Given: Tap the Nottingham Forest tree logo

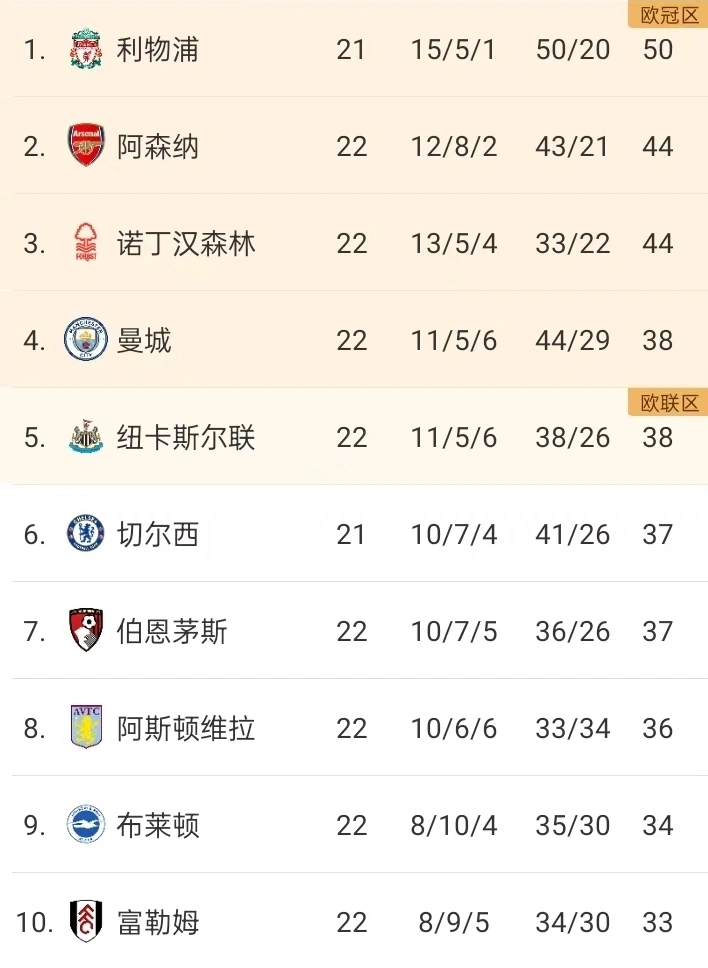Looking at the screenshot, I should [x=86, y=242].
